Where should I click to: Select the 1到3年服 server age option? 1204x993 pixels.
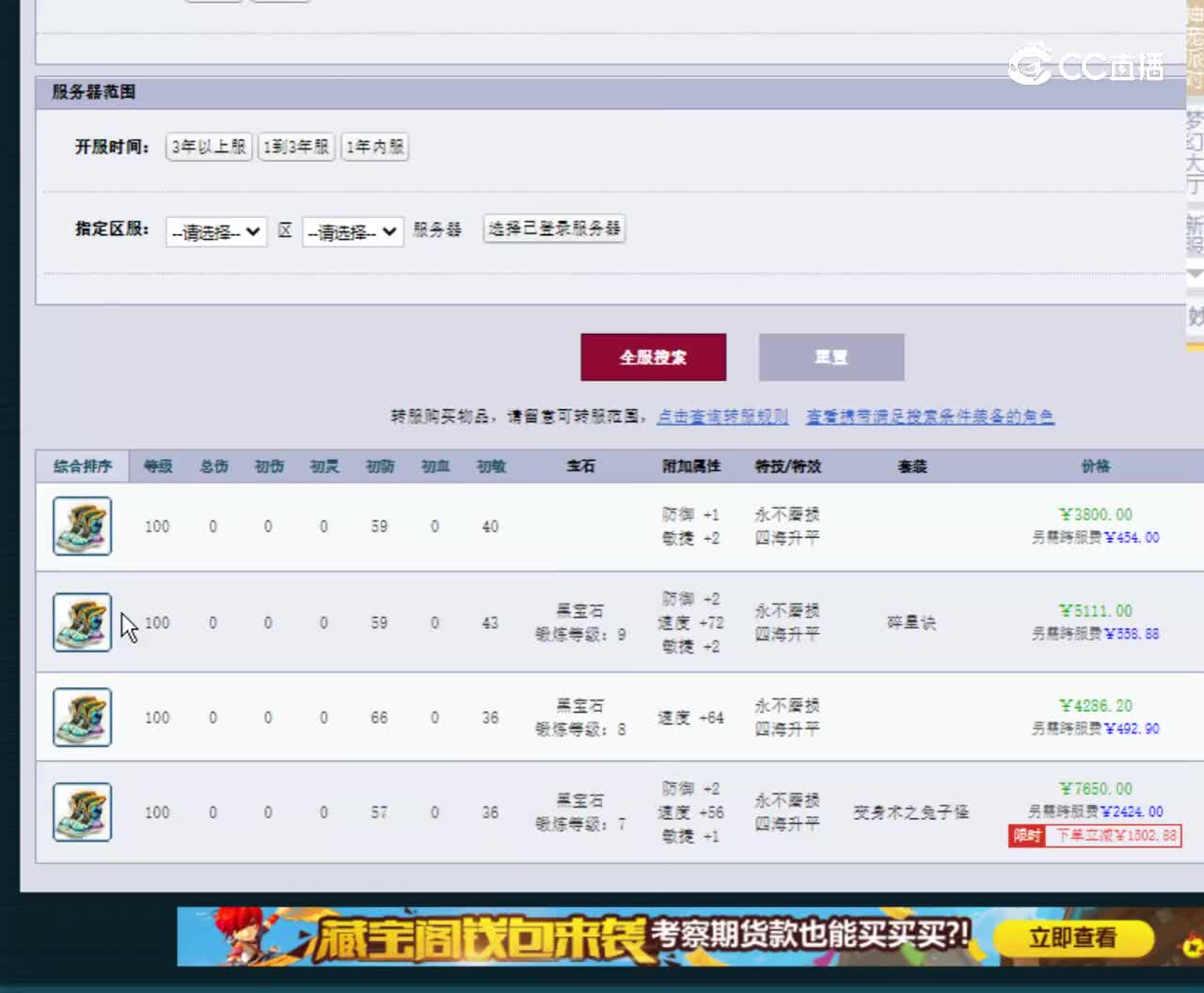(x=296, y=147)
